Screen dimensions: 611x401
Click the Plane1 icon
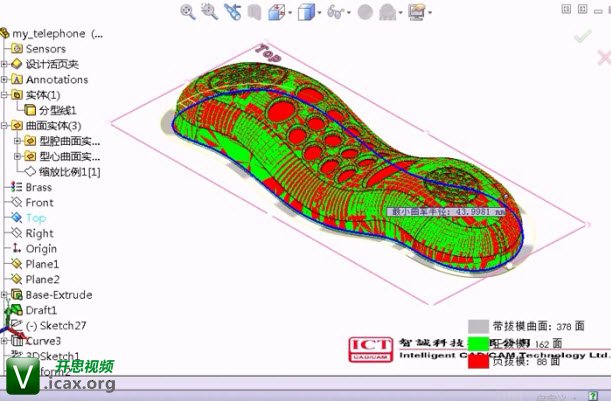click(17, 264)
